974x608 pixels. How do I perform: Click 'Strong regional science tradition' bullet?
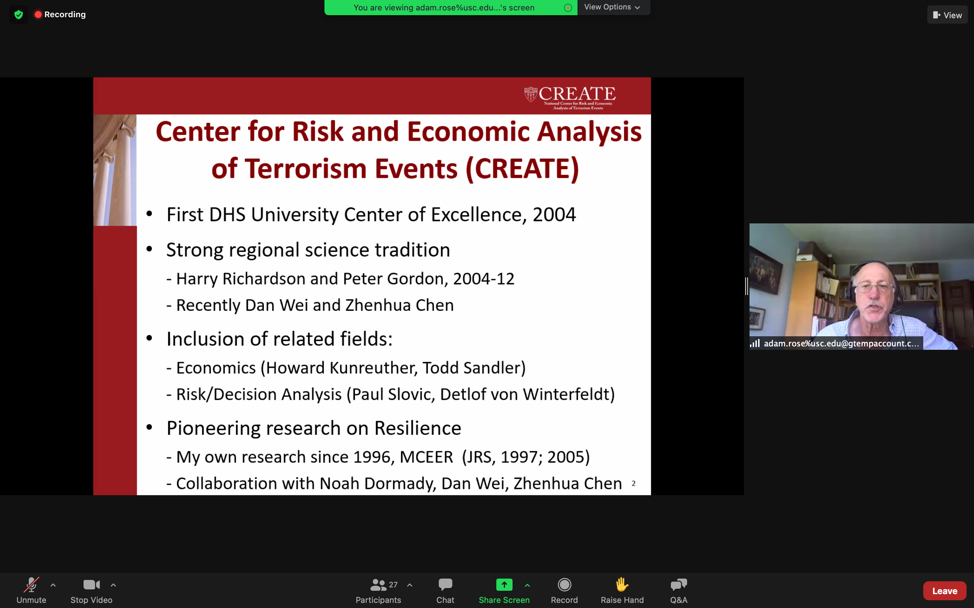click(308, 250)
